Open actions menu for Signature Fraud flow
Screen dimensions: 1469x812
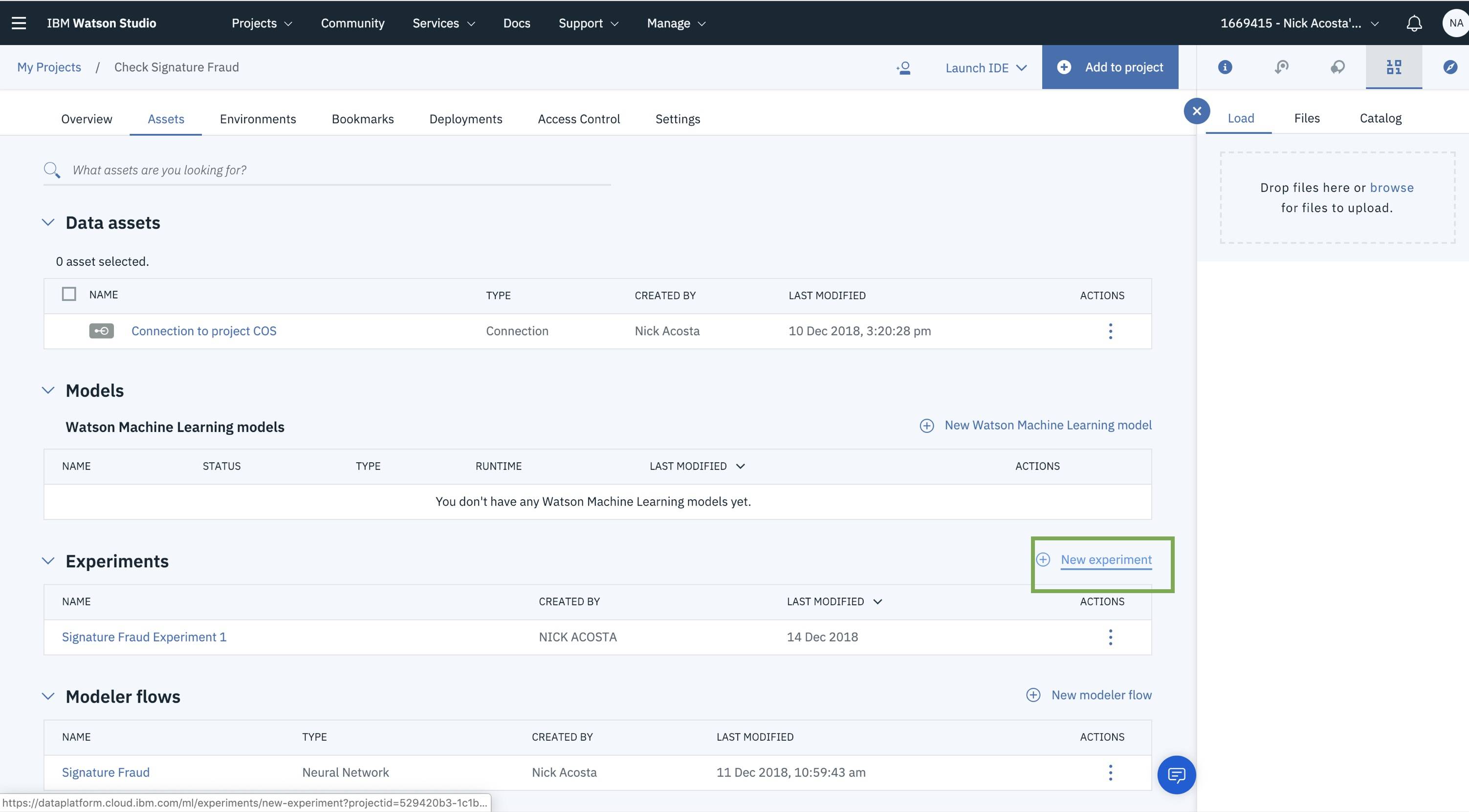click(1110, 772)
